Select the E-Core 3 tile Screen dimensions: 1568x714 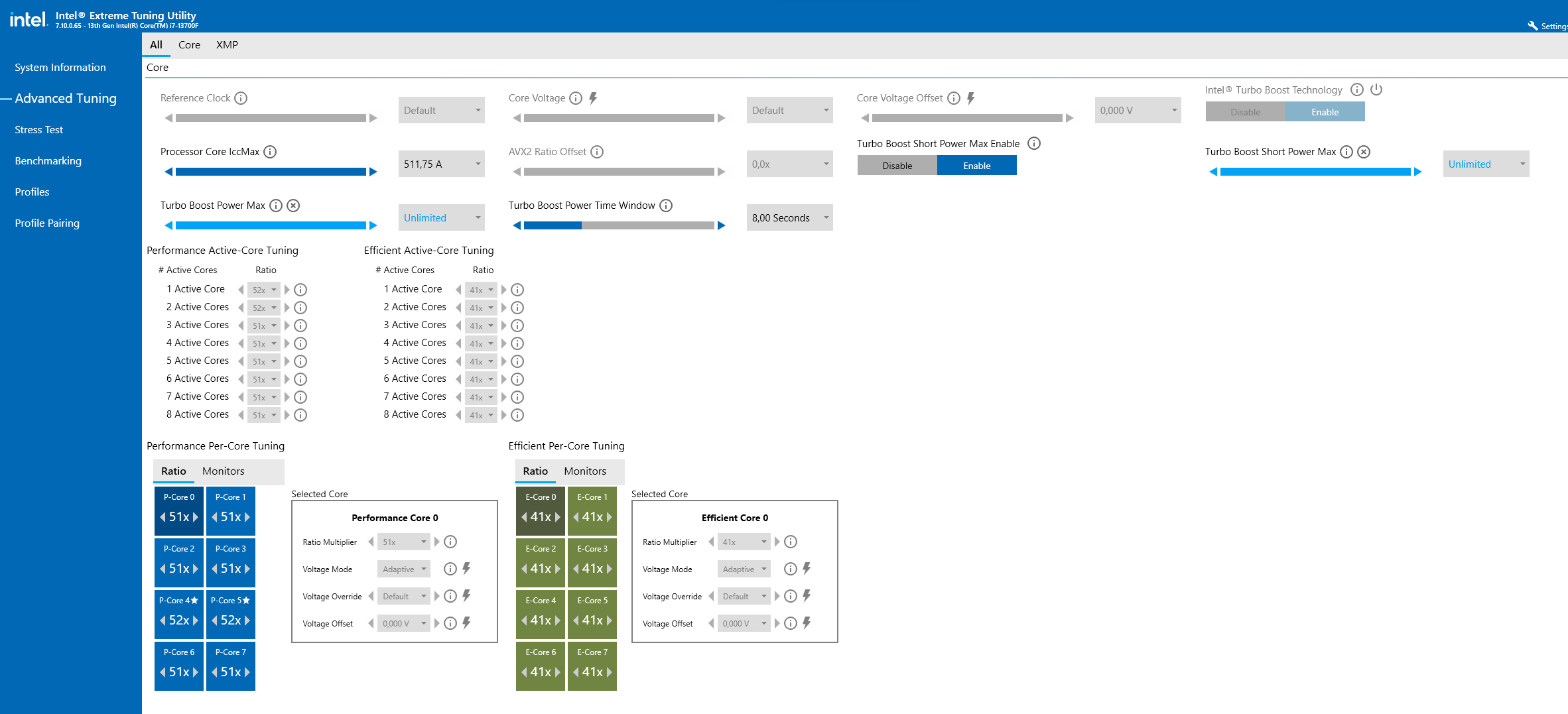click(592, 562)
